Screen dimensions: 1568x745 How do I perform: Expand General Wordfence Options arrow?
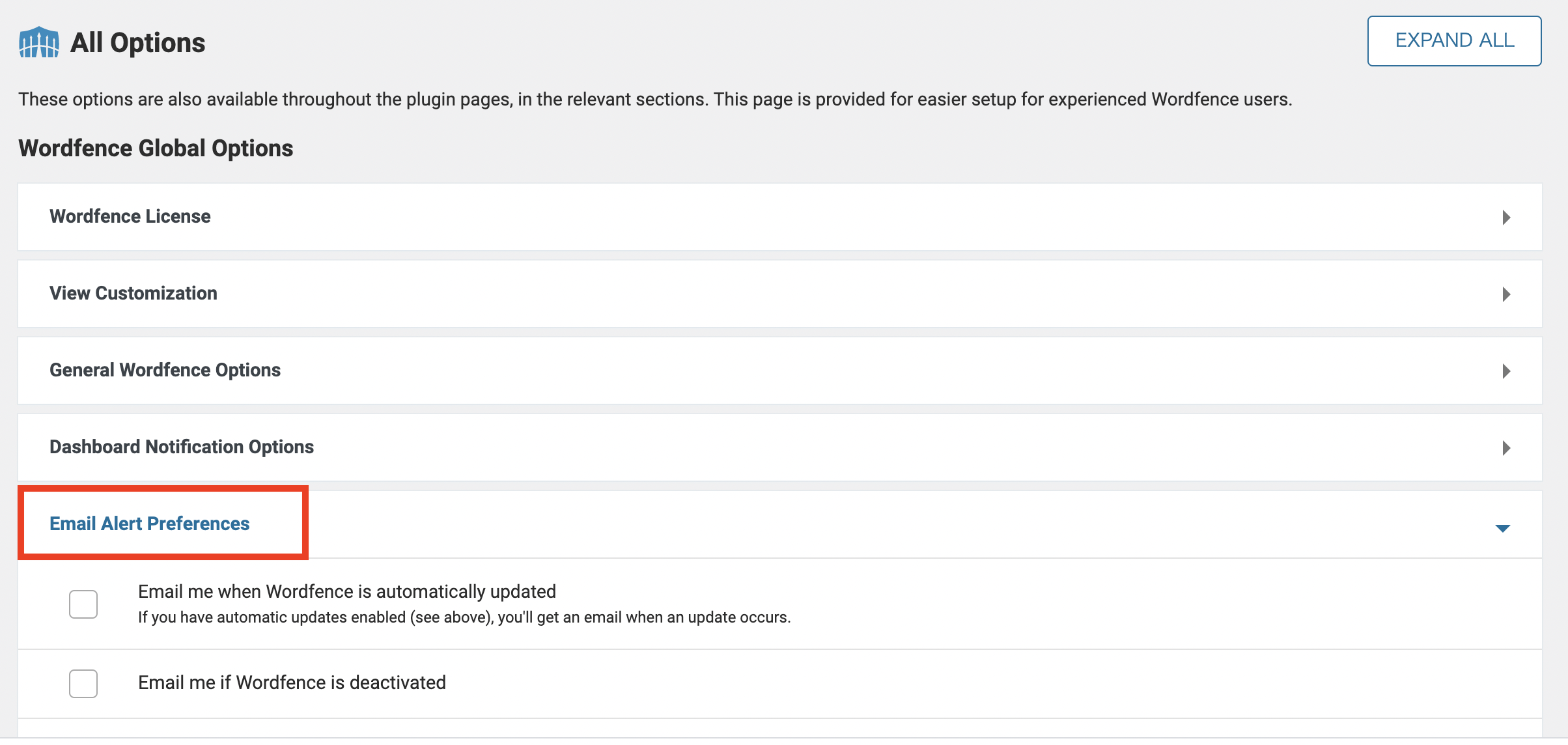click(x=1505, y=371)
